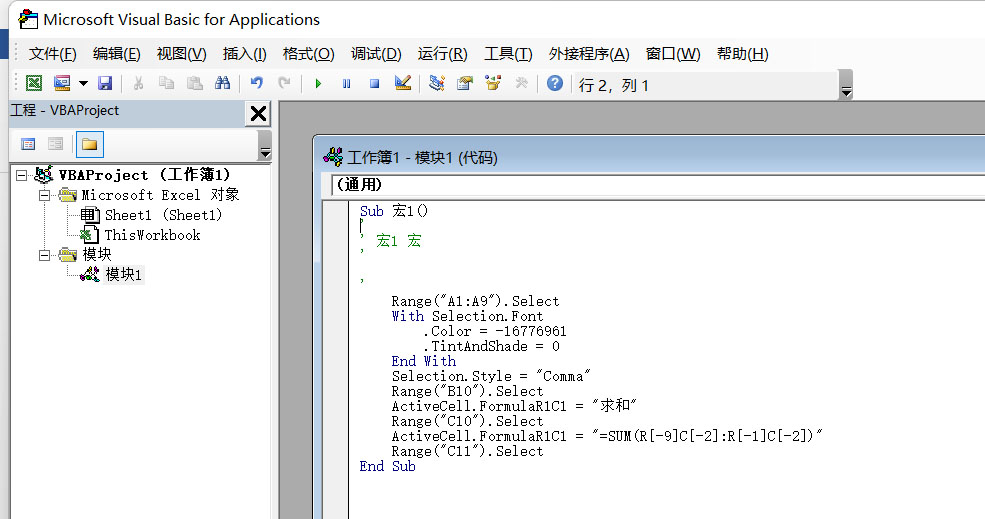Click the .Color = -16776961 line
The width and height of the screenshot is (985, 519).
click(494, 331)
